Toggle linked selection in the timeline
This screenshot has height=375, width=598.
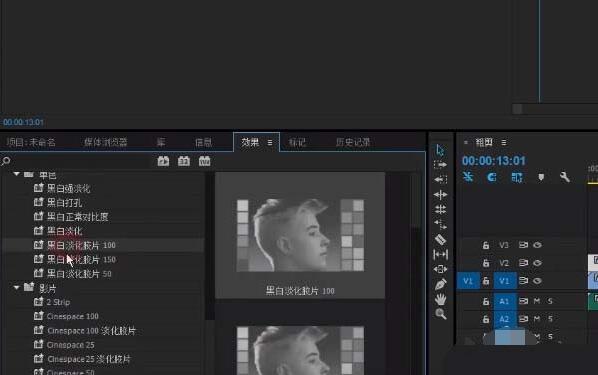click(516, 177)
